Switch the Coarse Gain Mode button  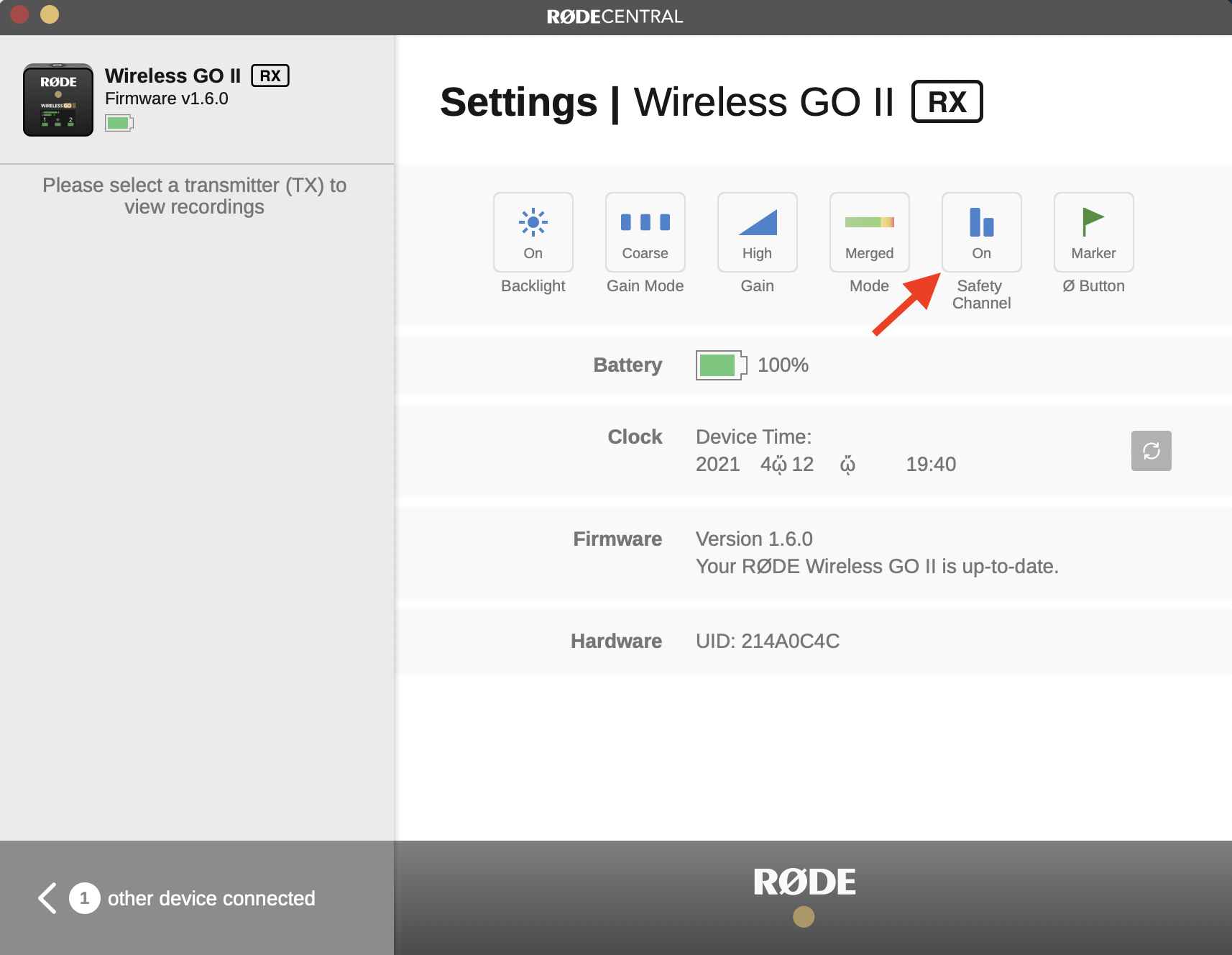click(x=645, y=232)
